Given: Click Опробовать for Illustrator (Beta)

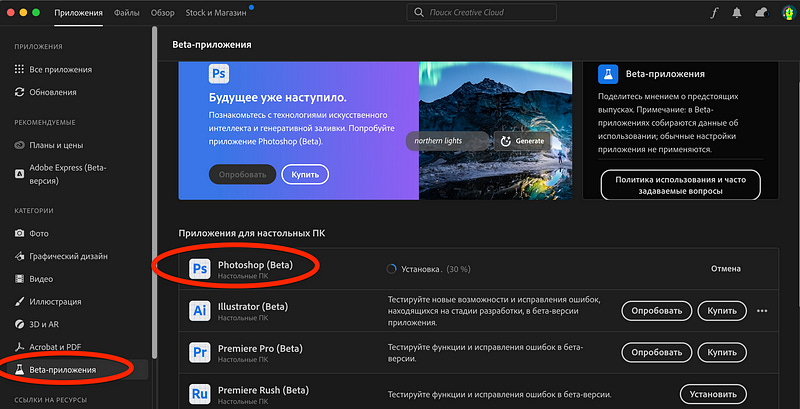Looking at the screenshot, I should click(x=657, y=311).
